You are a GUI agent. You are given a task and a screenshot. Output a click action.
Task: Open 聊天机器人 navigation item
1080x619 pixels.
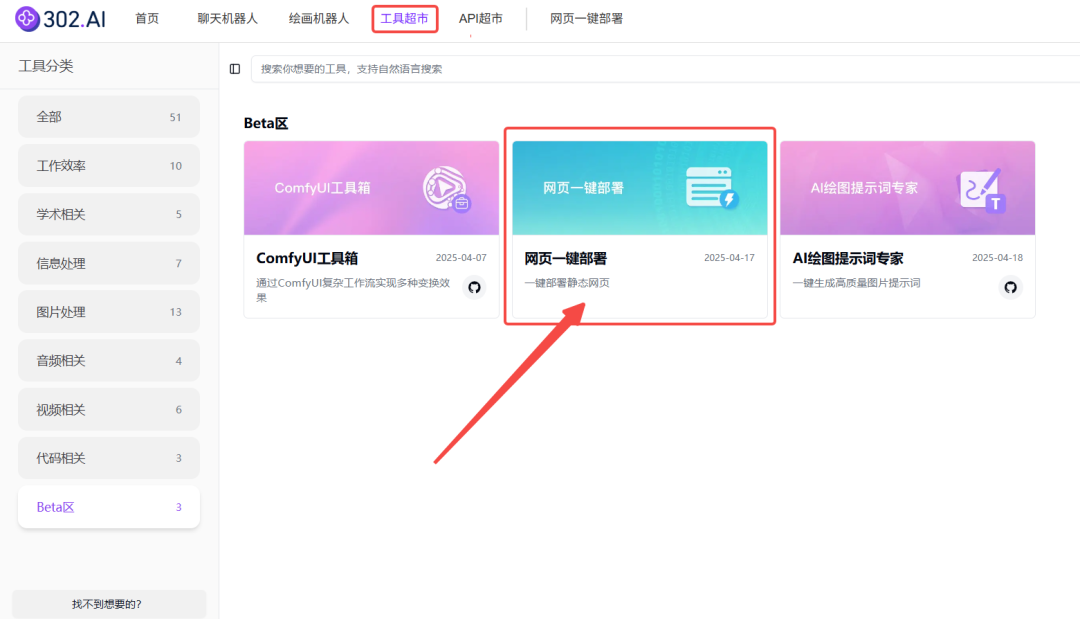(x=227, y=19)
